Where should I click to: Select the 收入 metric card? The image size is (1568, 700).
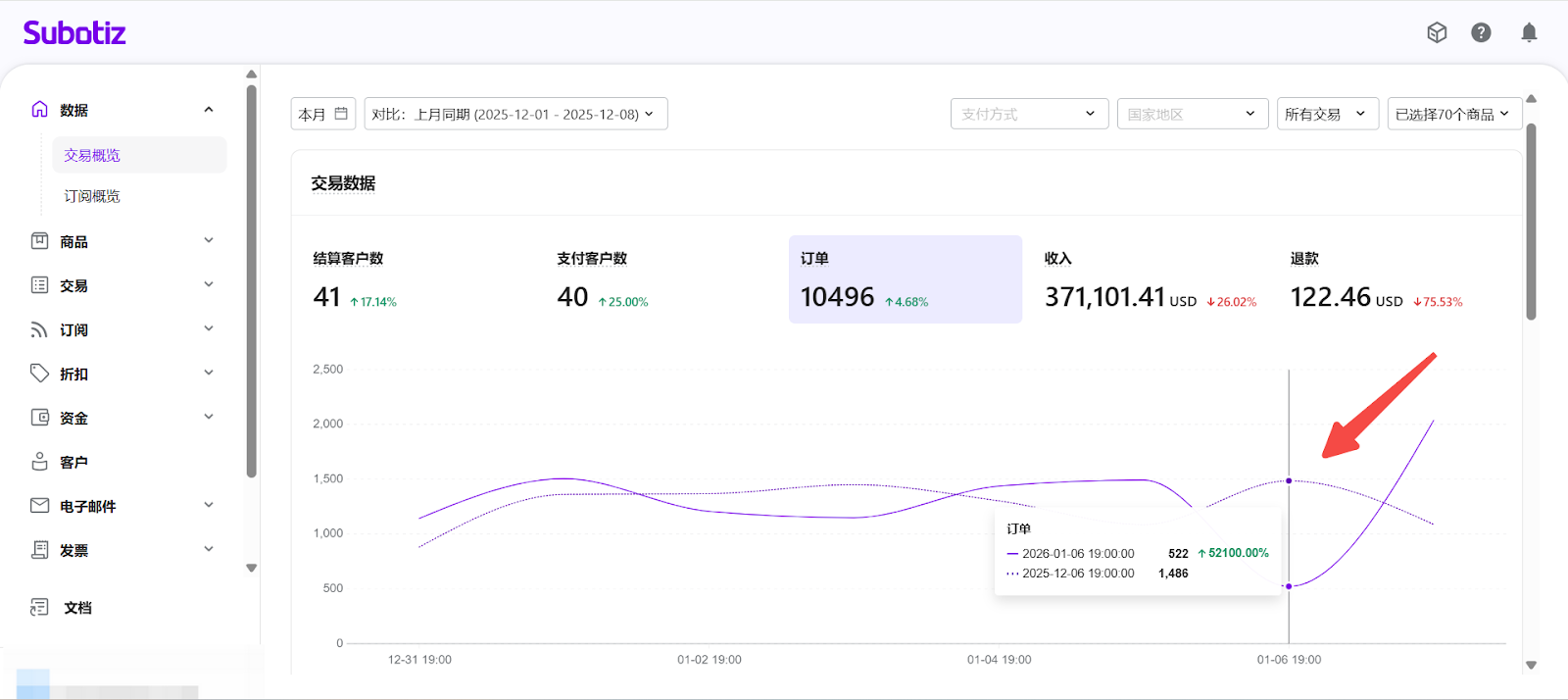1150,280
